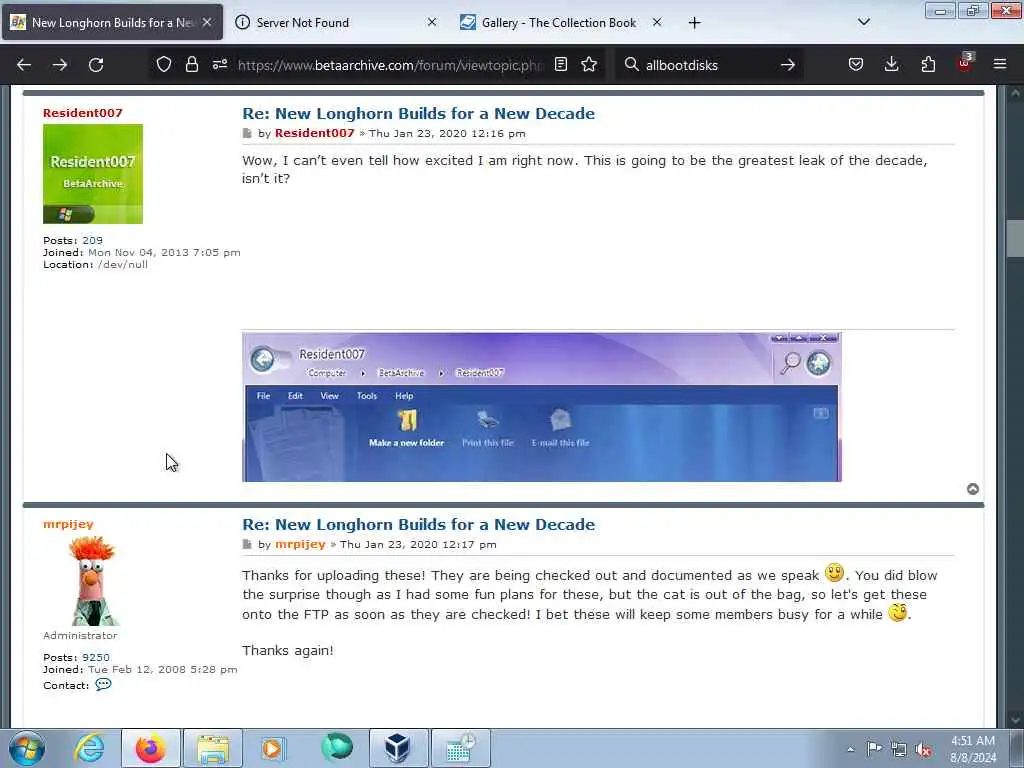Click the page vertical scrollbar thumb
The image size is (1024, 768).
click(1015, 239)
